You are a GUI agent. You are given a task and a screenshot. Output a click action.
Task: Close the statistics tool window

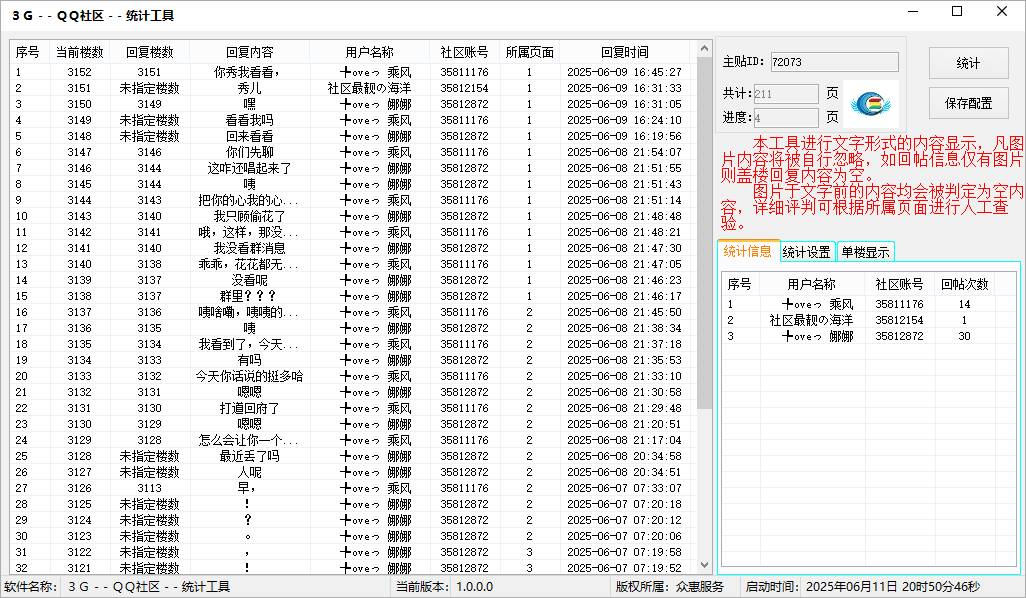point(1002,12)
